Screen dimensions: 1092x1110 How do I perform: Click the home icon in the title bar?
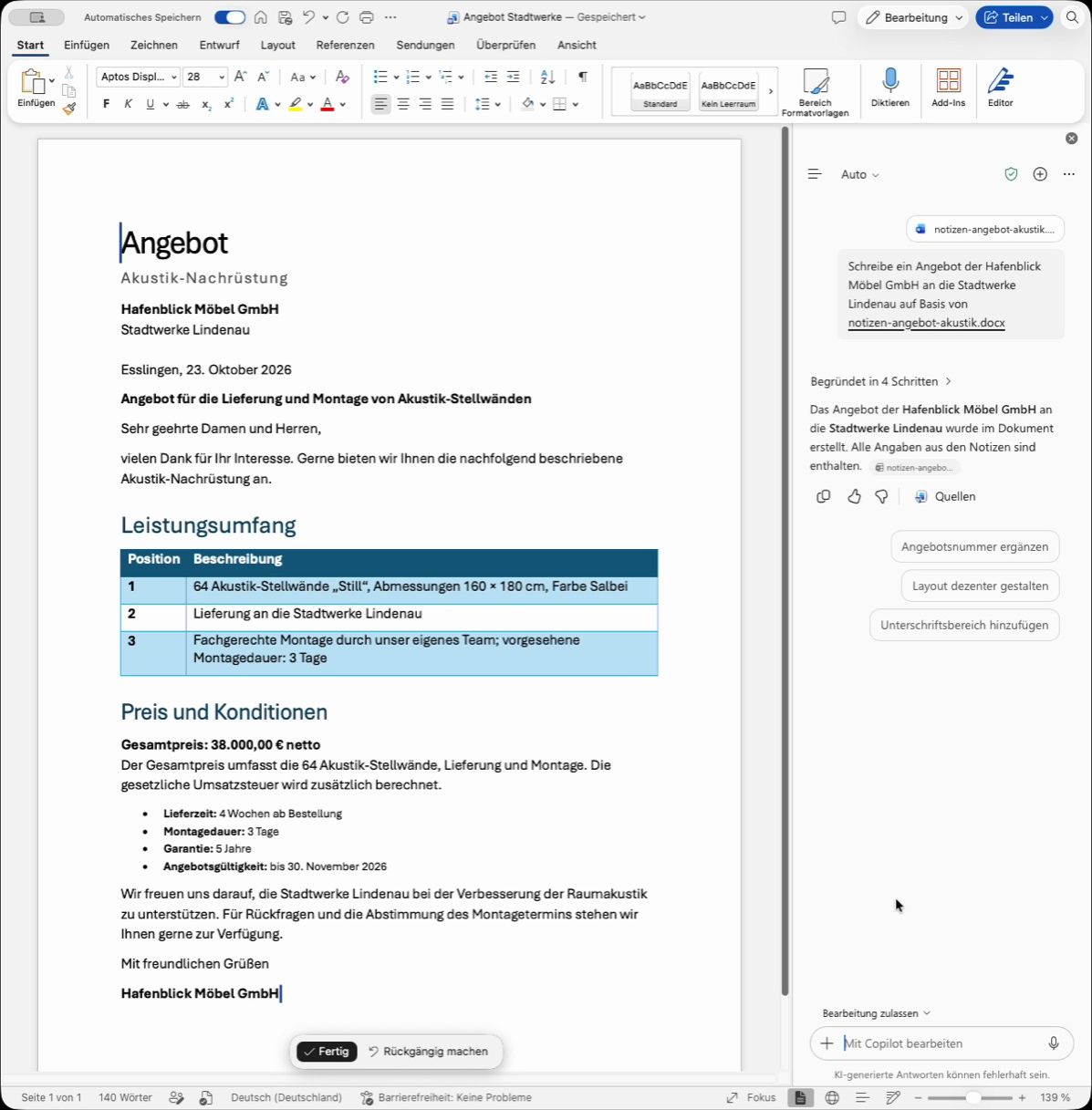point(261,17)
